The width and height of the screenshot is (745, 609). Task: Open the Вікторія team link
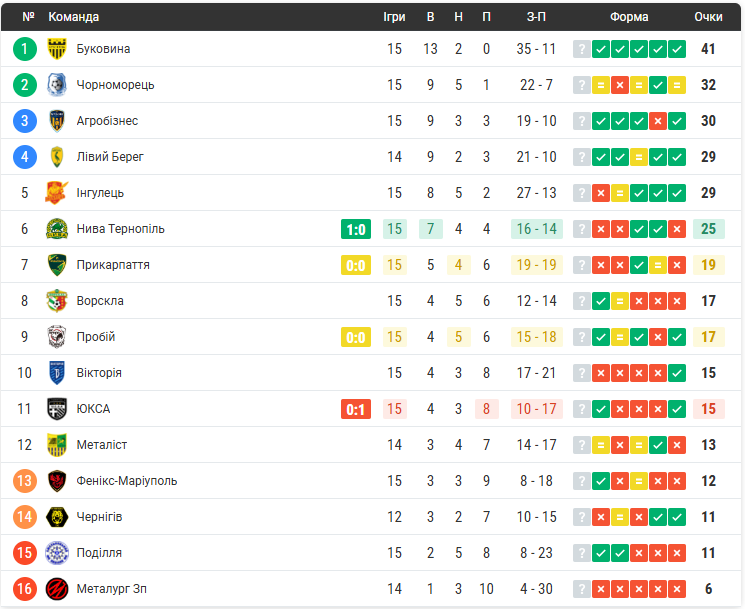click(99, 373)
